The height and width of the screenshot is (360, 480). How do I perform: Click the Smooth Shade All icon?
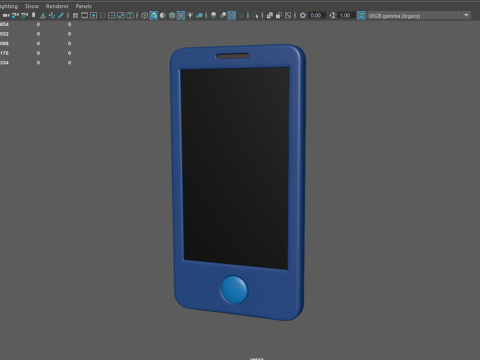pyautogui.click(x=154, y=15)
